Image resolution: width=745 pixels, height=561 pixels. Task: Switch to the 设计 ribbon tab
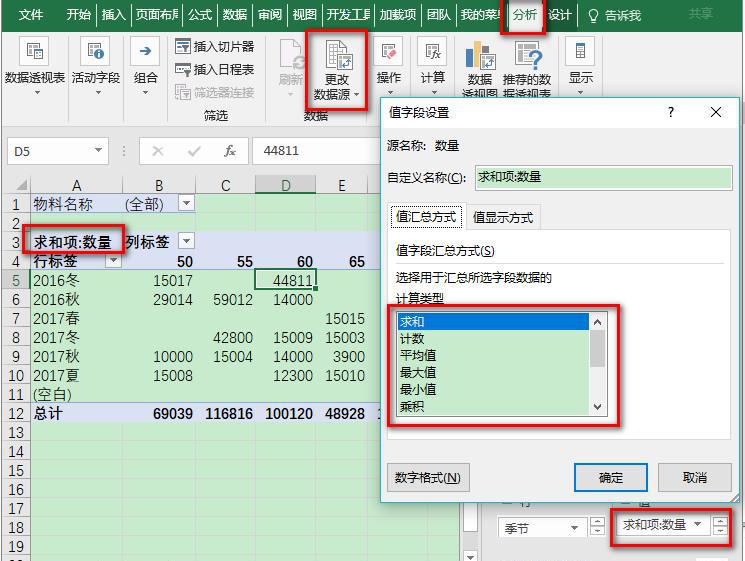tap(560, 15)
